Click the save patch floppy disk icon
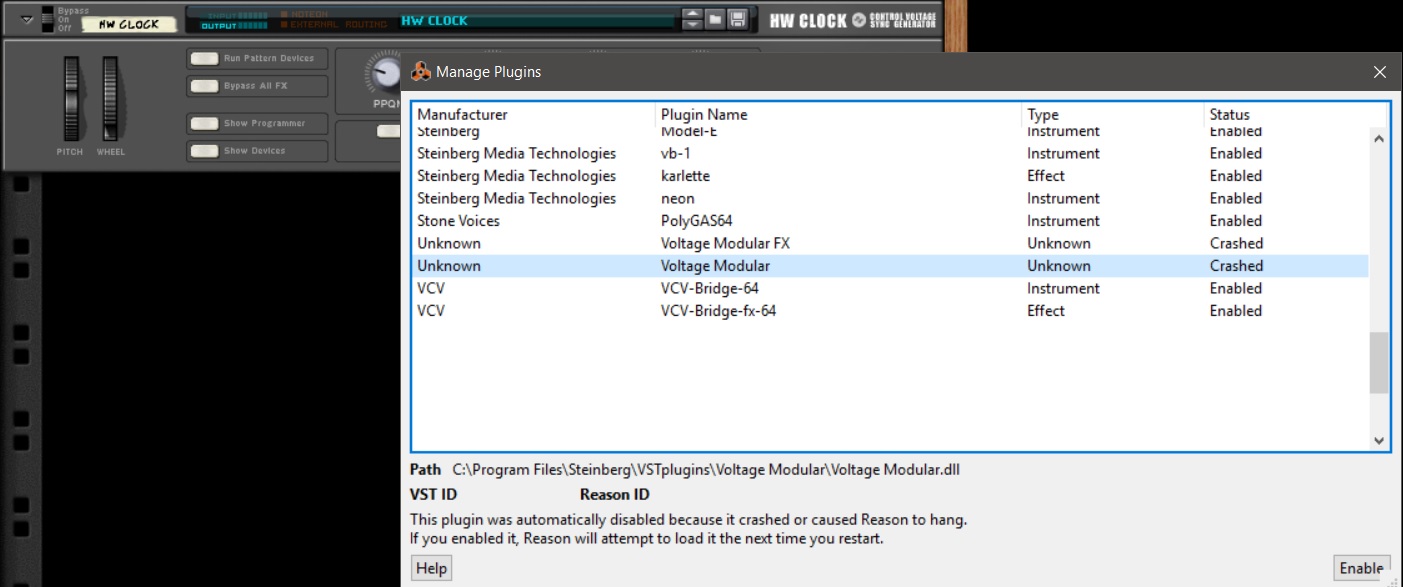The width and height of the screenshot is (1403, 587). pyautogui.click(x=737, y=19)
